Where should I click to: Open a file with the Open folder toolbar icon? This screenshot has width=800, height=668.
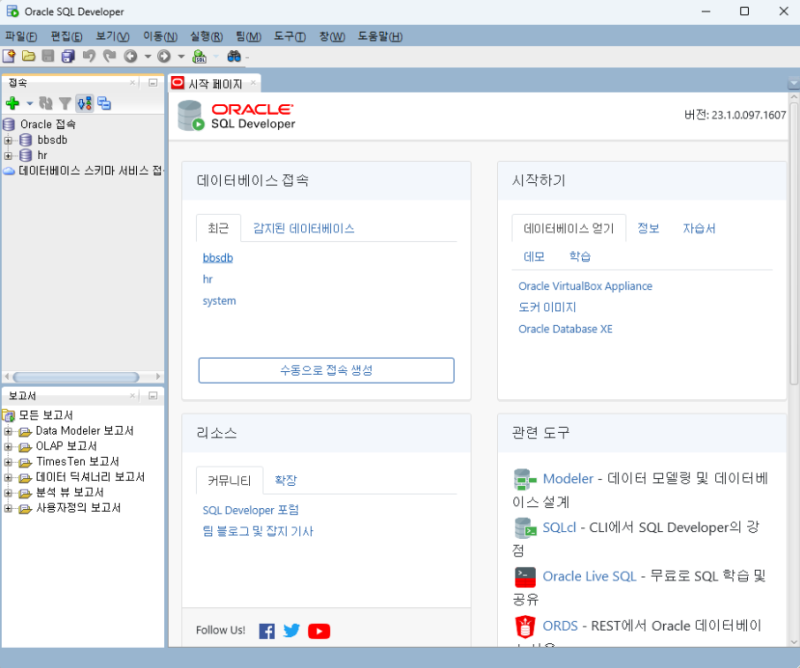coord(28,56)
